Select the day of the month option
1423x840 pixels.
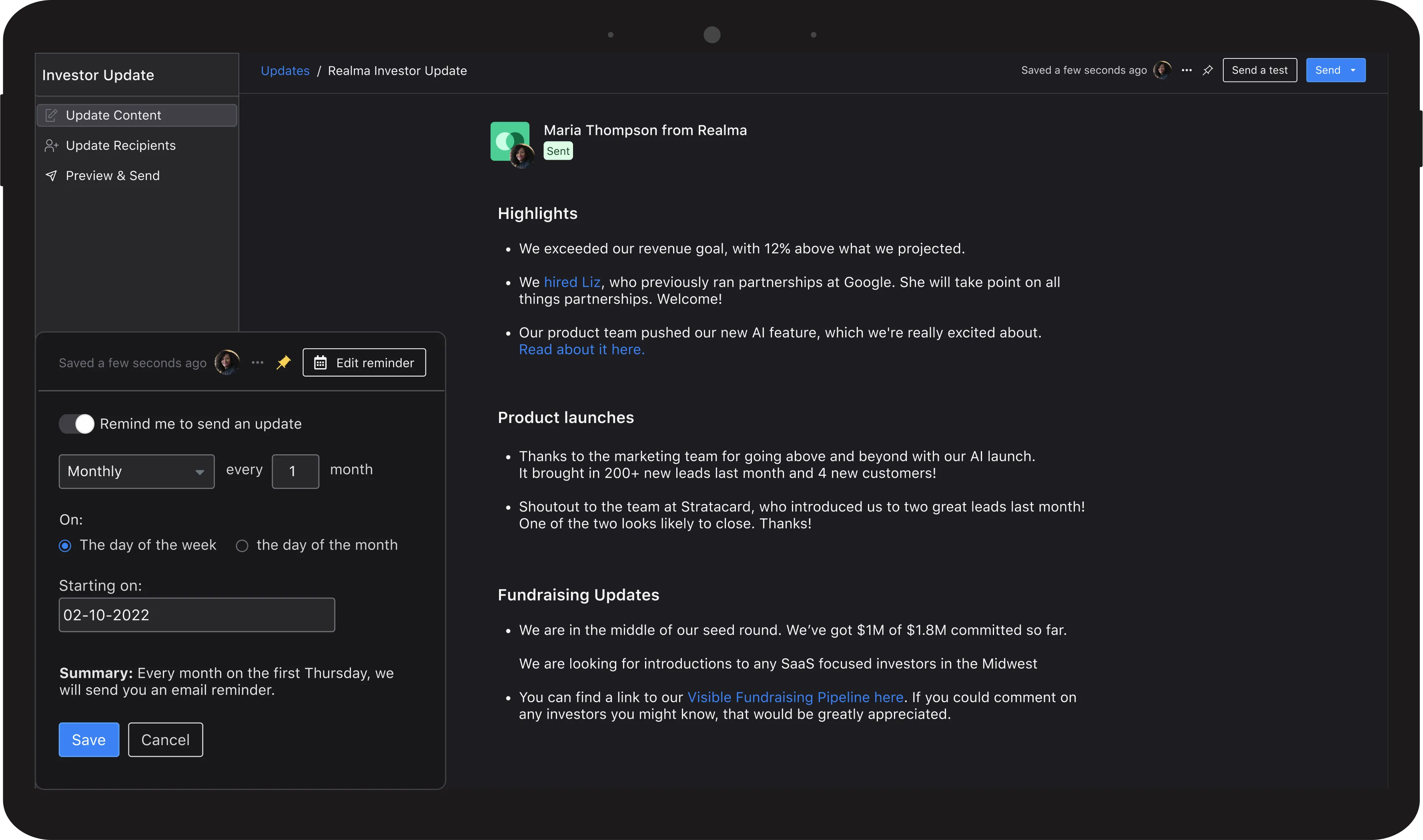(242, 546)
